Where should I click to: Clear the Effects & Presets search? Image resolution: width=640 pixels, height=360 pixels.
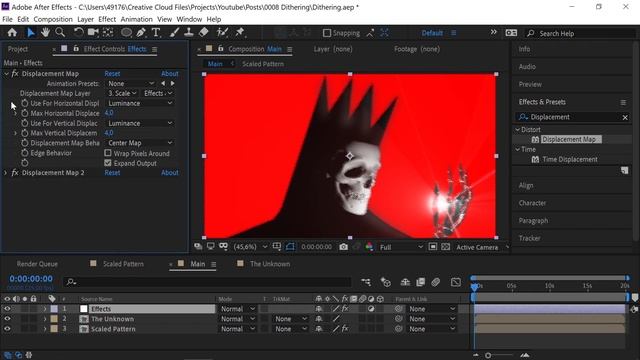coord(625,117)
